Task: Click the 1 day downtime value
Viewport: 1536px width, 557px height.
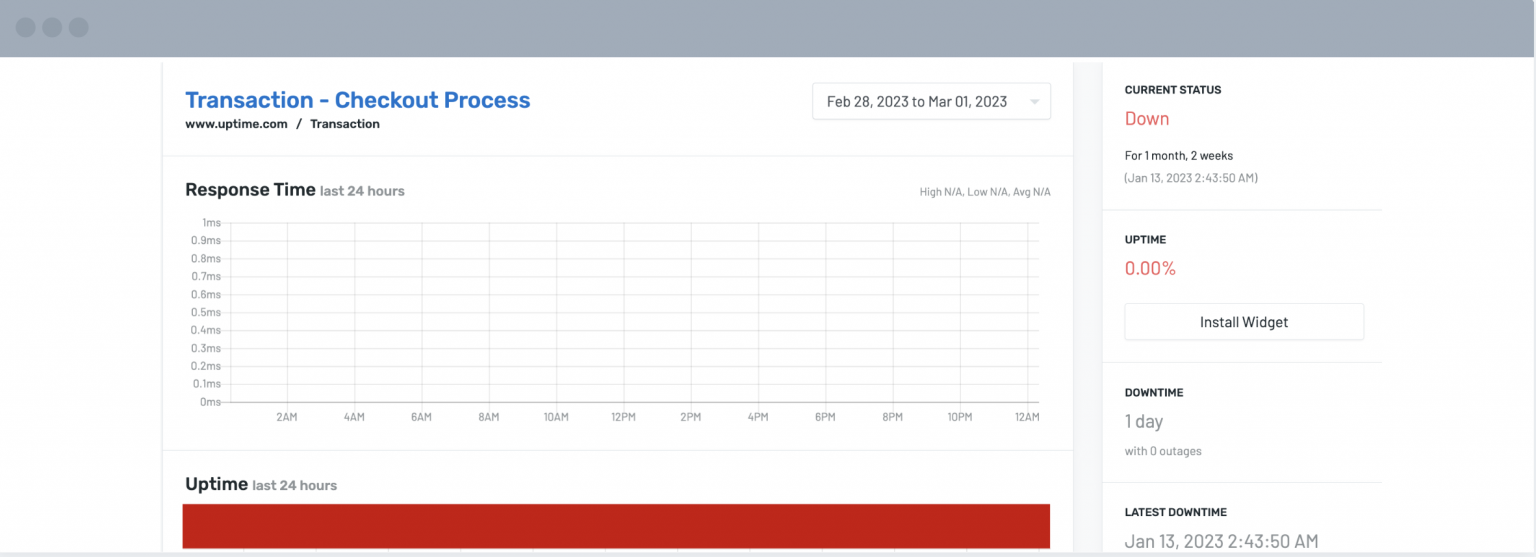Action: 1143,421
